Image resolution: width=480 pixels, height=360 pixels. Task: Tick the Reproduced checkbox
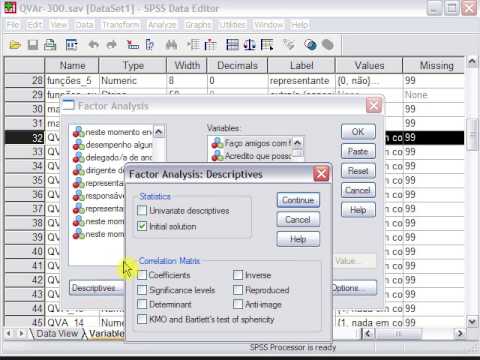tap(238, 290)
